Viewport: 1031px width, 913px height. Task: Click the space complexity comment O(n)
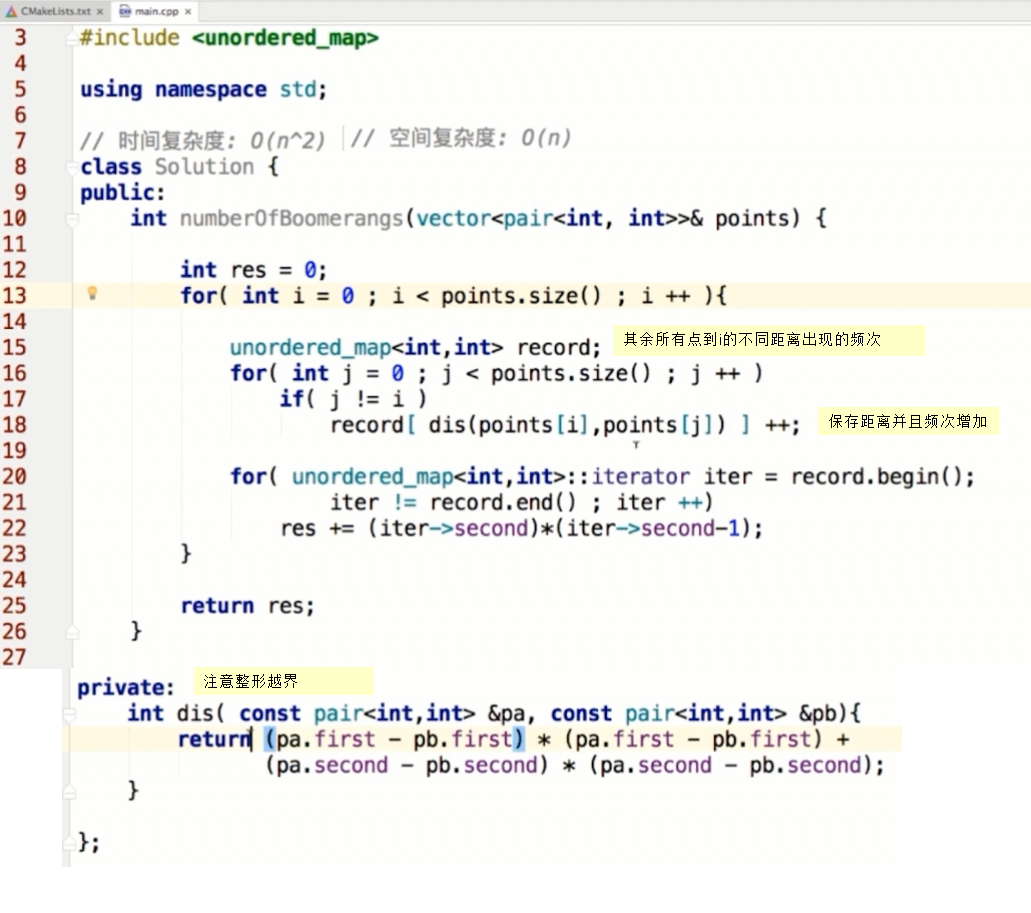461,139
